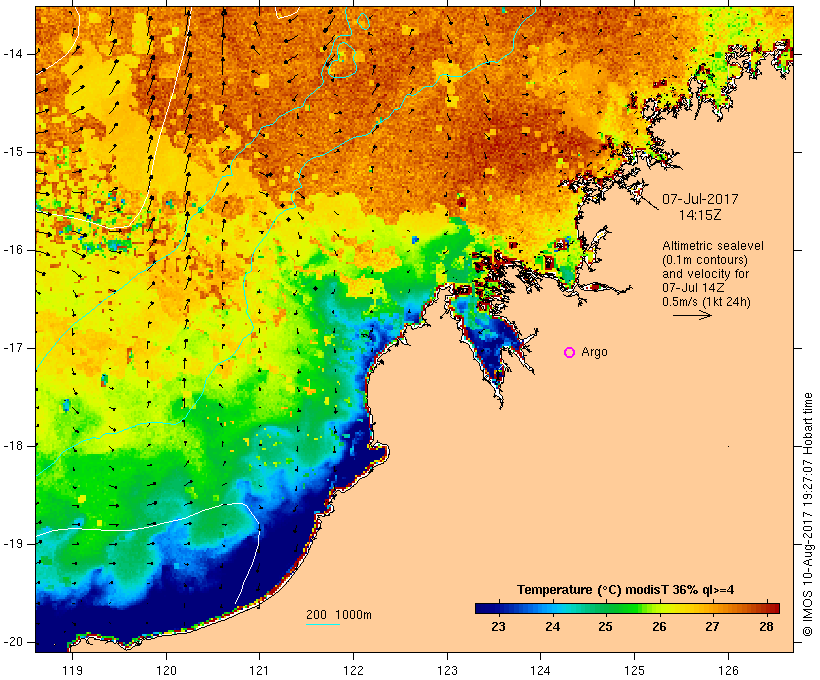This screenshot has width=820, height=680.
Task: Click the time text '14:15Z'
Action: point(700,215)
